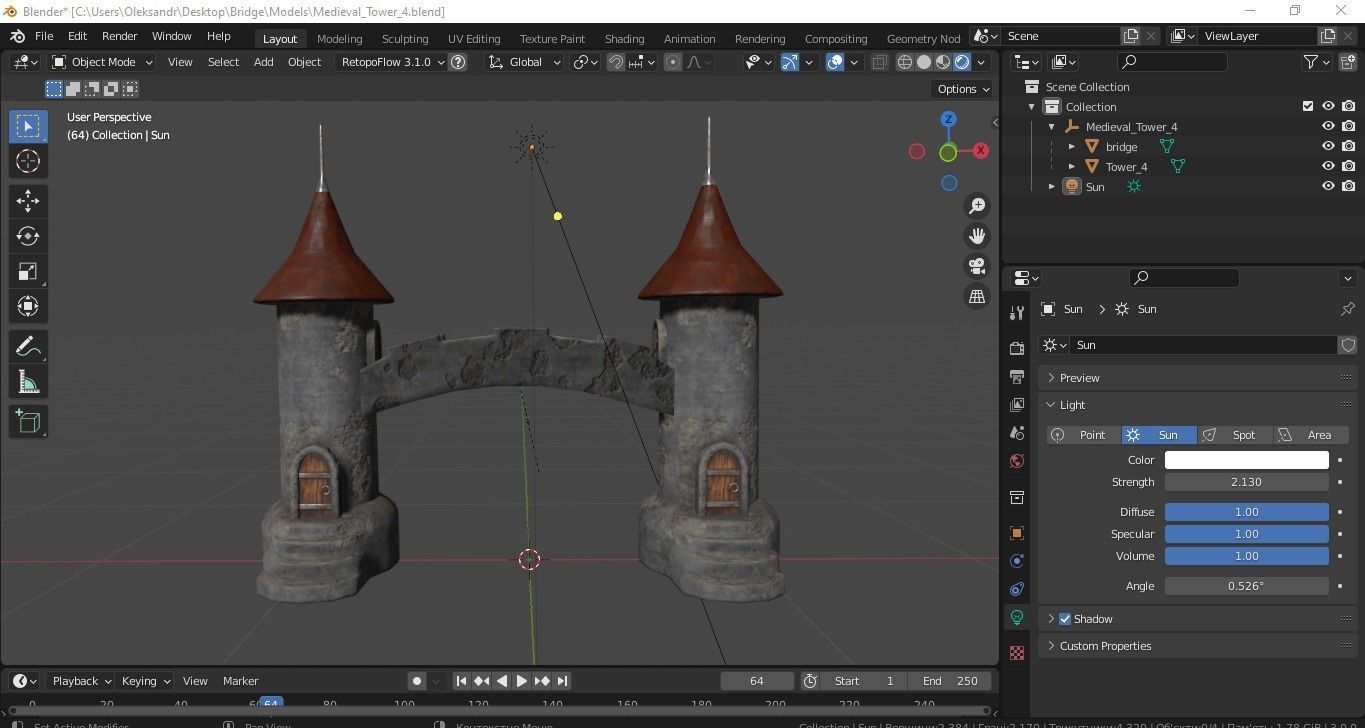1365x728 pixels.
Task: Open the Playback dropdown
Action: (x=81, y=681)
